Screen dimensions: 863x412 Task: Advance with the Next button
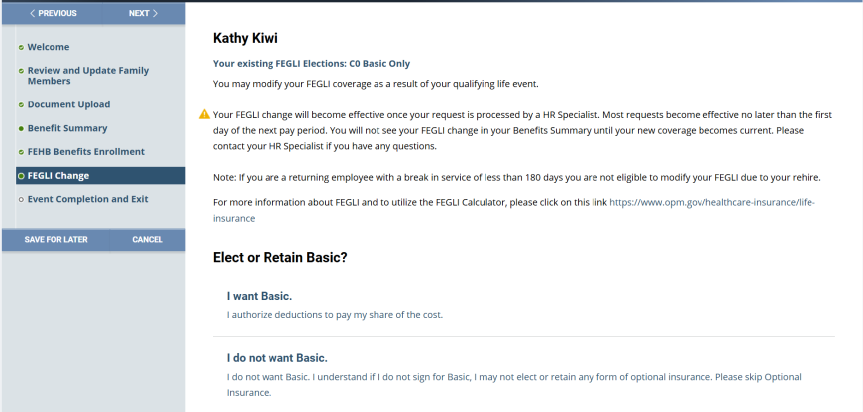point(143,13)
